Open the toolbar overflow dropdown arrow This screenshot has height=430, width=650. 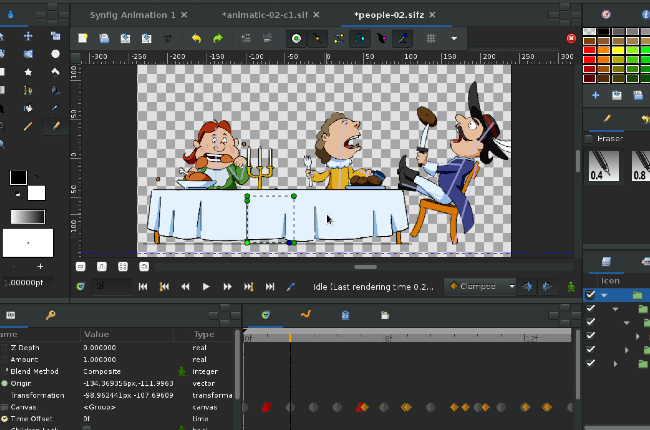(x=454, y=38)
